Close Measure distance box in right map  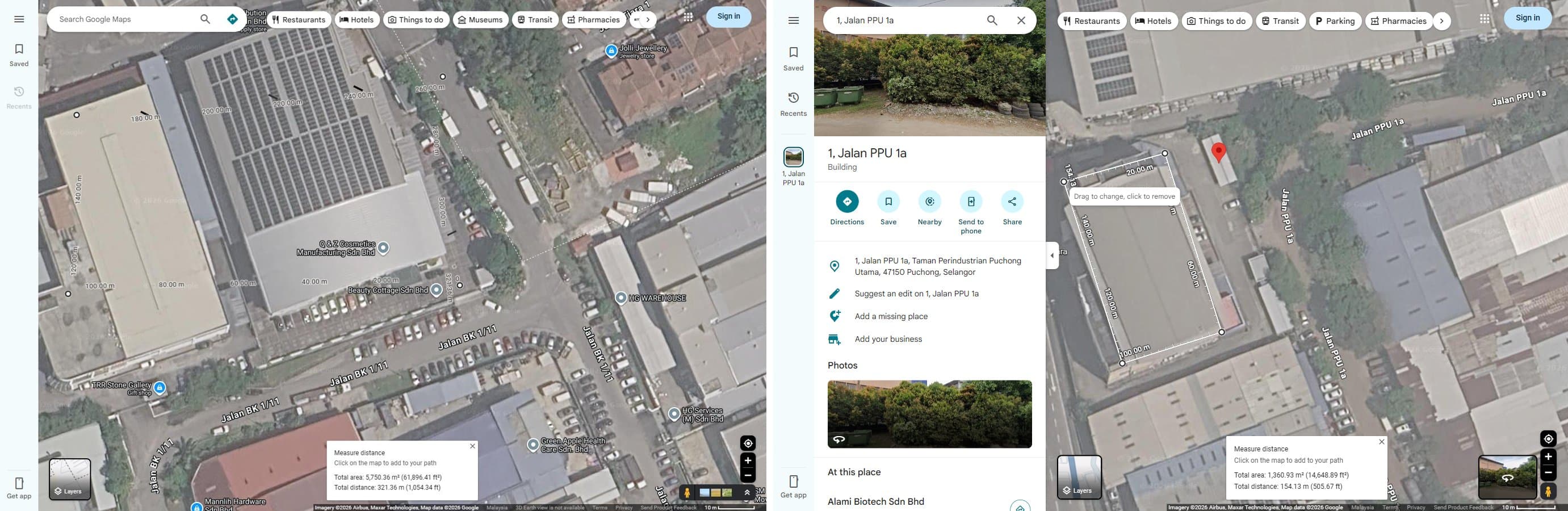1381,442
